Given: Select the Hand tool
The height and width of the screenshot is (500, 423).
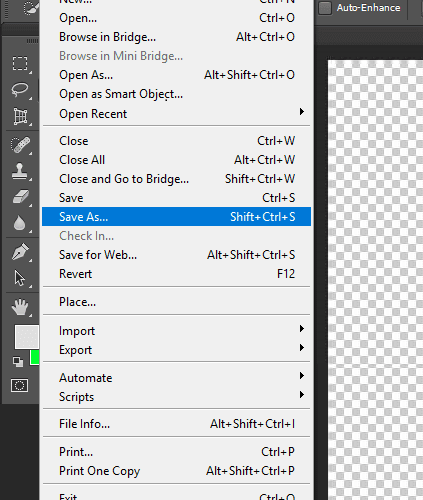Looking at the screenshot, I should pyautogui.click(x=20, y=307).
